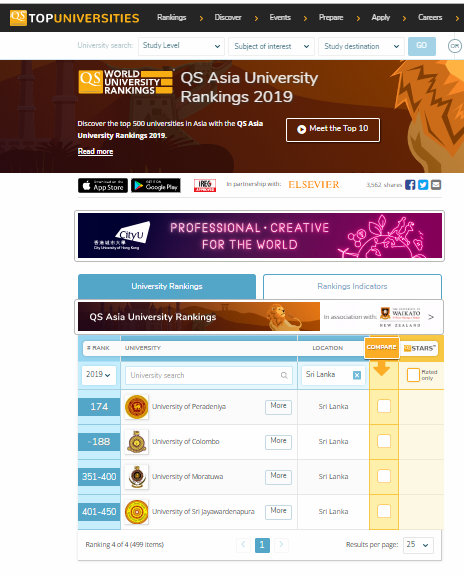This screenshot has width=464, height=576.
Task: Click the QS World University Rankings logo
Action: 125,82
